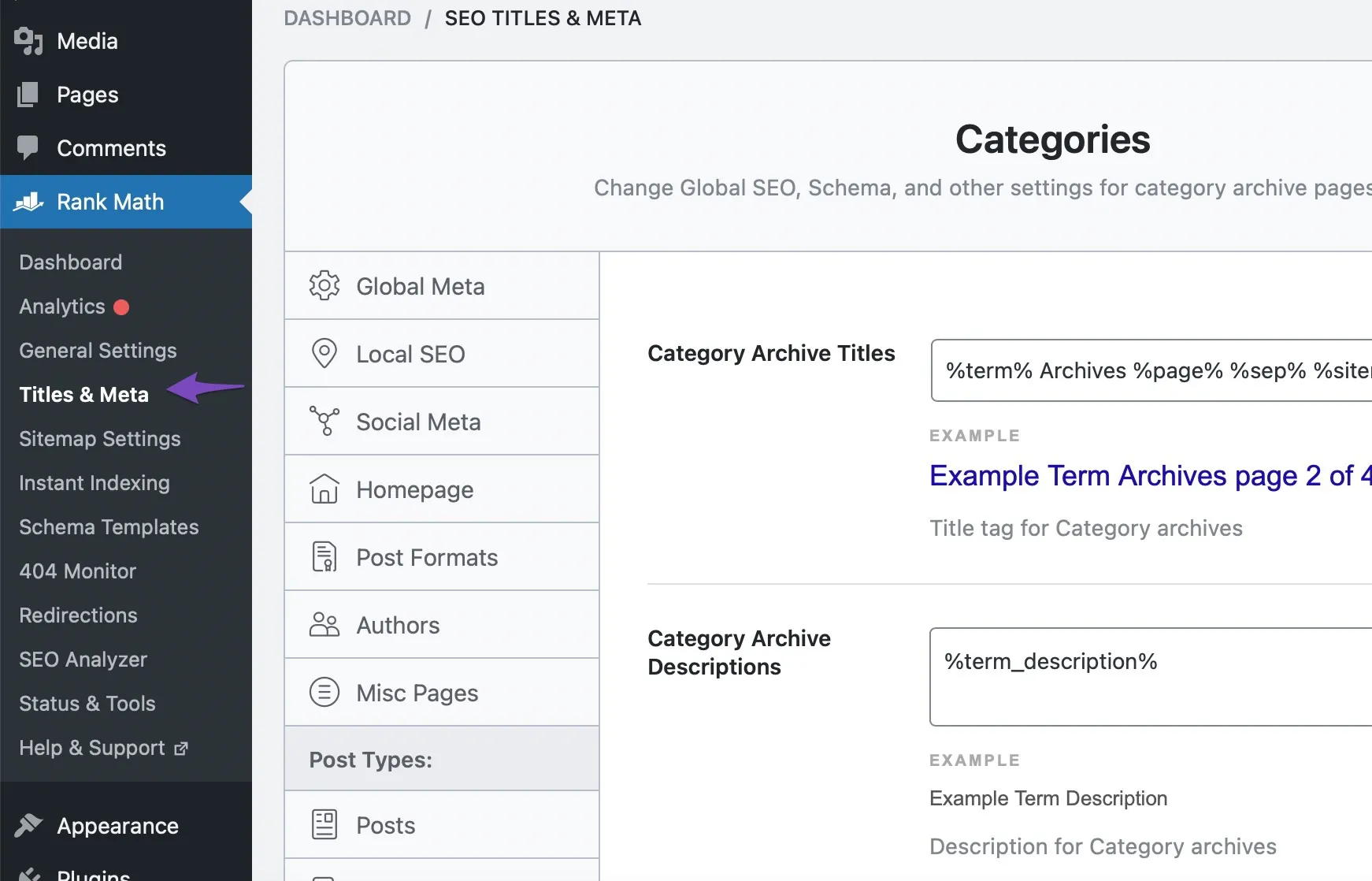Click the Appearance paintbrush icon
Image resolution: width=1372 pixels, height=881 pixels.
28,825
